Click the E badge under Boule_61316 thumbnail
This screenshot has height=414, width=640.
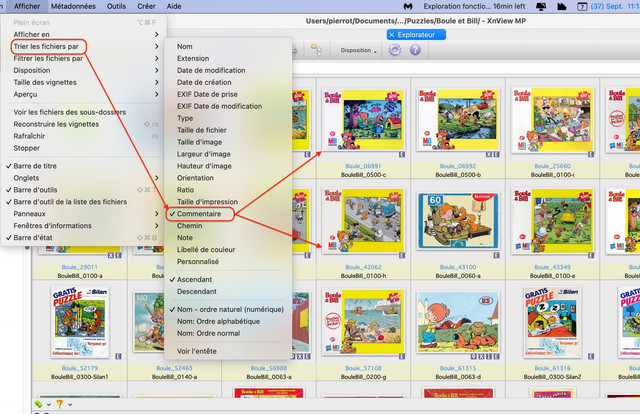pos(591,356)
